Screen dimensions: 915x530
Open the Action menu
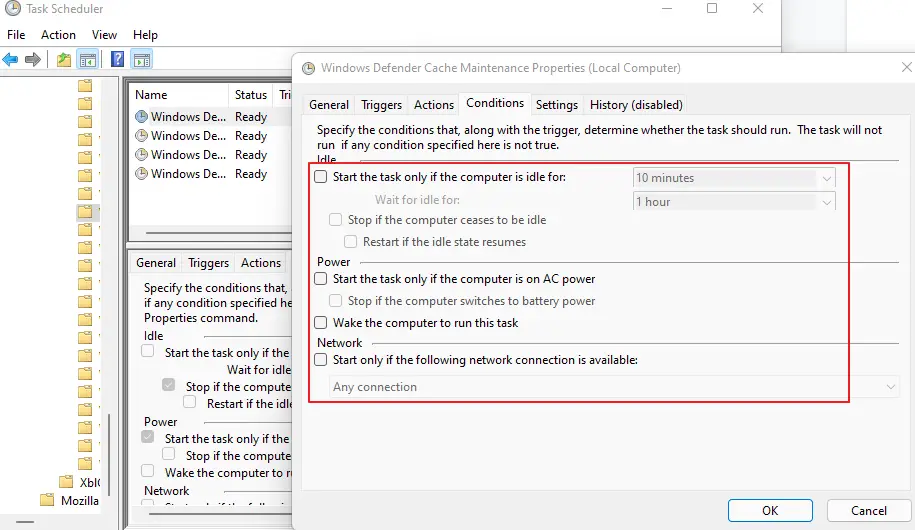point(58,34)
